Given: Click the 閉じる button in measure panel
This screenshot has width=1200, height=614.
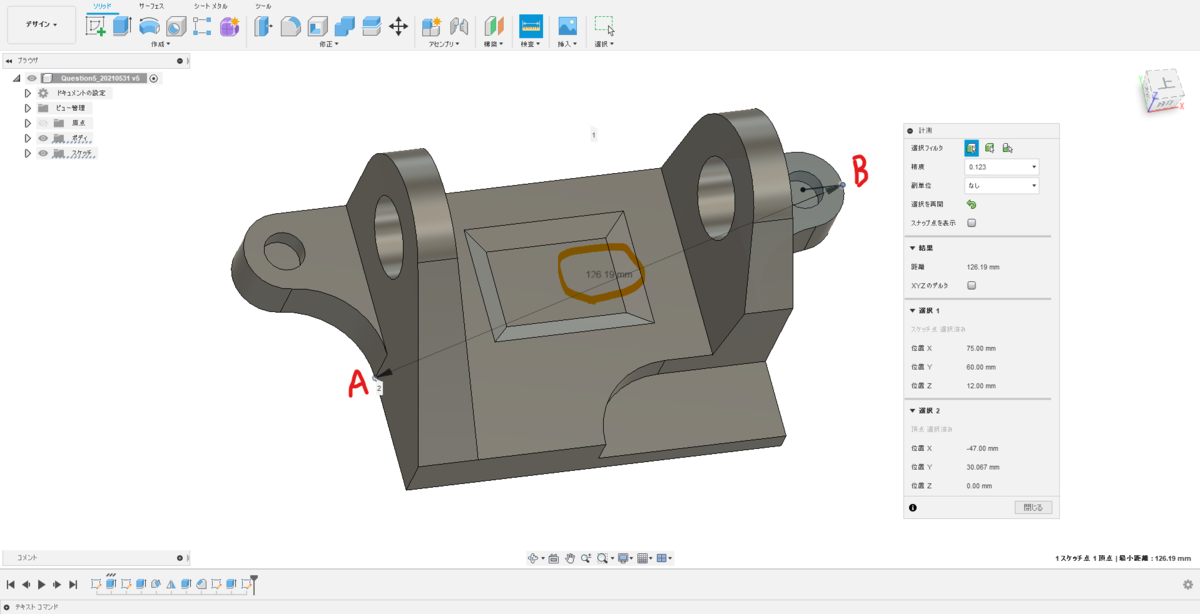Looking at the screenshot, I should point(1033,508).
